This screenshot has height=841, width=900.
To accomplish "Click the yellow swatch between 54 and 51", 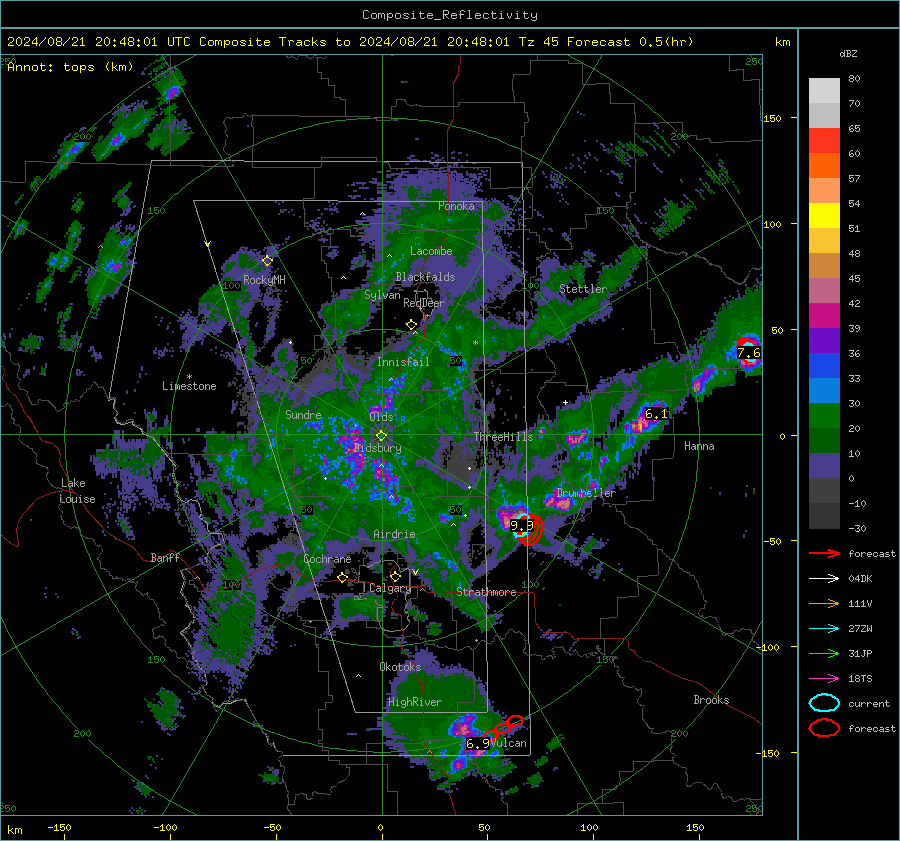I will click(x=824, y=215).
